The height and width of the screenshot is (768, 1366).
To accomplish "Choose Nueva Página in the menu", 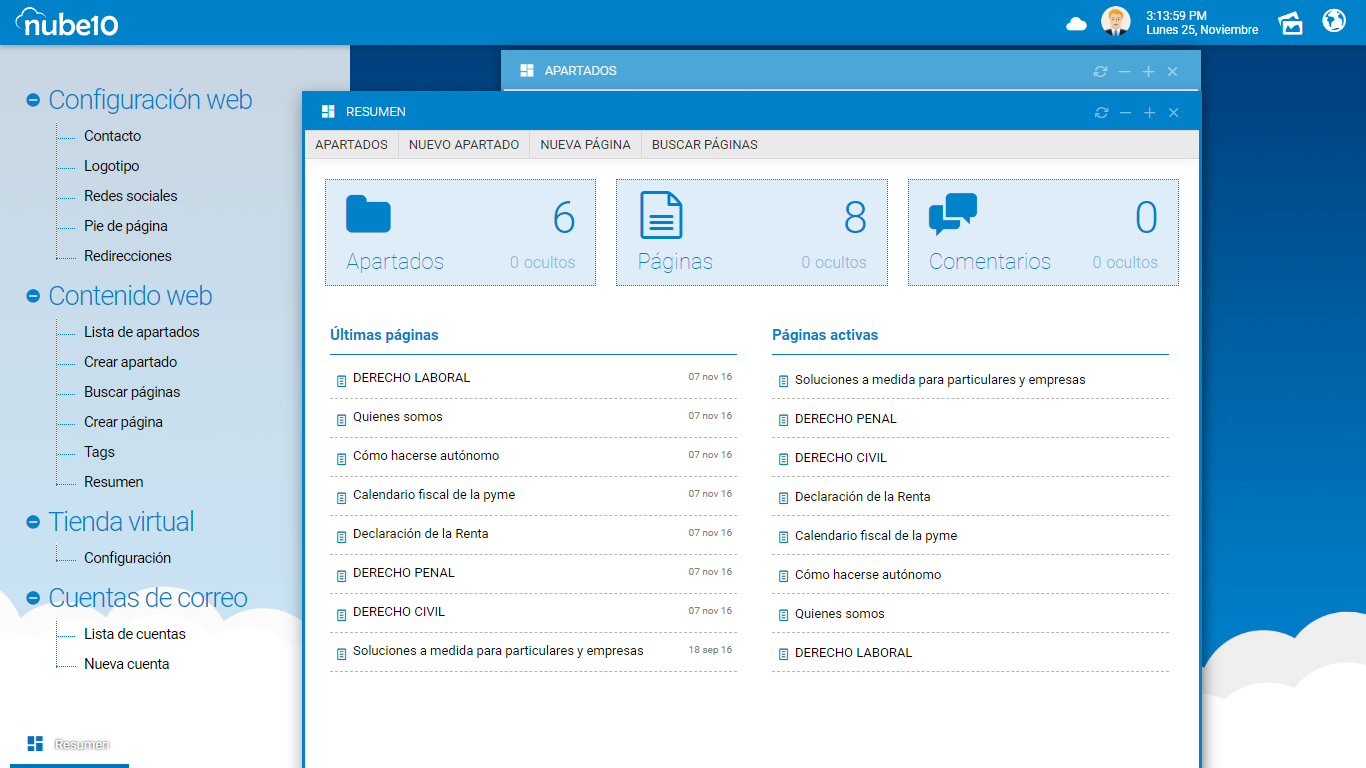I will coord(585,145).
